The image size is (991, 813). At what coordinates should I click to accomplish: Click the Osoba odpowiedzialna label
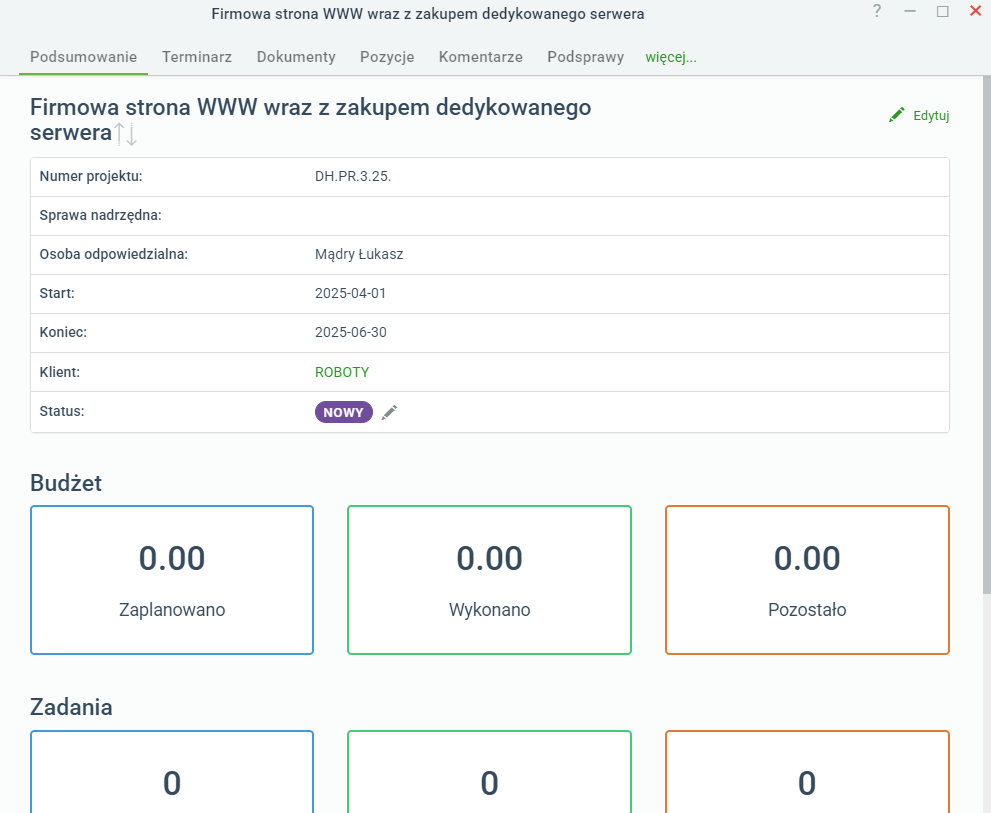[x=114, y=255]
